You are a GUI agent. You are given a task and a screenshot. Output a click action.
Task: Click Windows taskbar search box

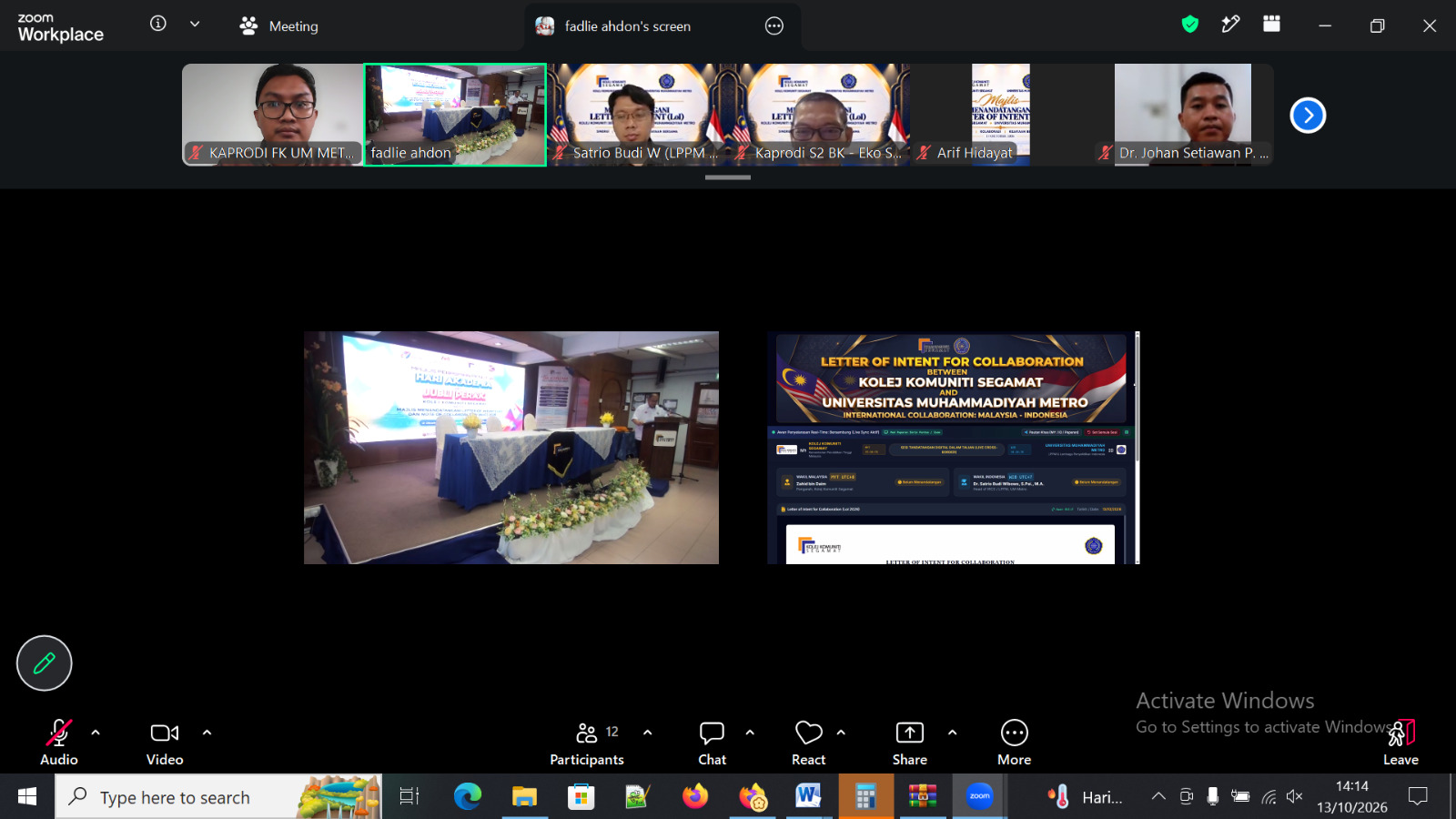pos(219,797)
